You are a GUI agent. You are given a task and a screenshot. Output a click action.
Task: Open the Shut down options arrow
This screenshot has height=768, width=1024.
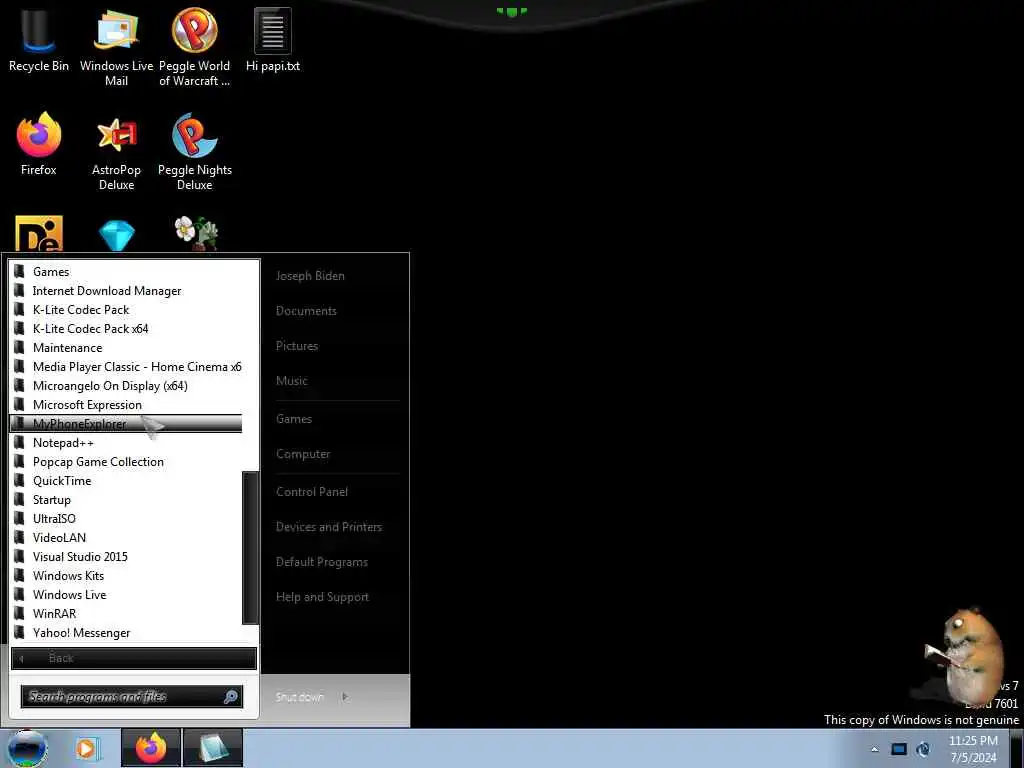click(x=345, y=697)
